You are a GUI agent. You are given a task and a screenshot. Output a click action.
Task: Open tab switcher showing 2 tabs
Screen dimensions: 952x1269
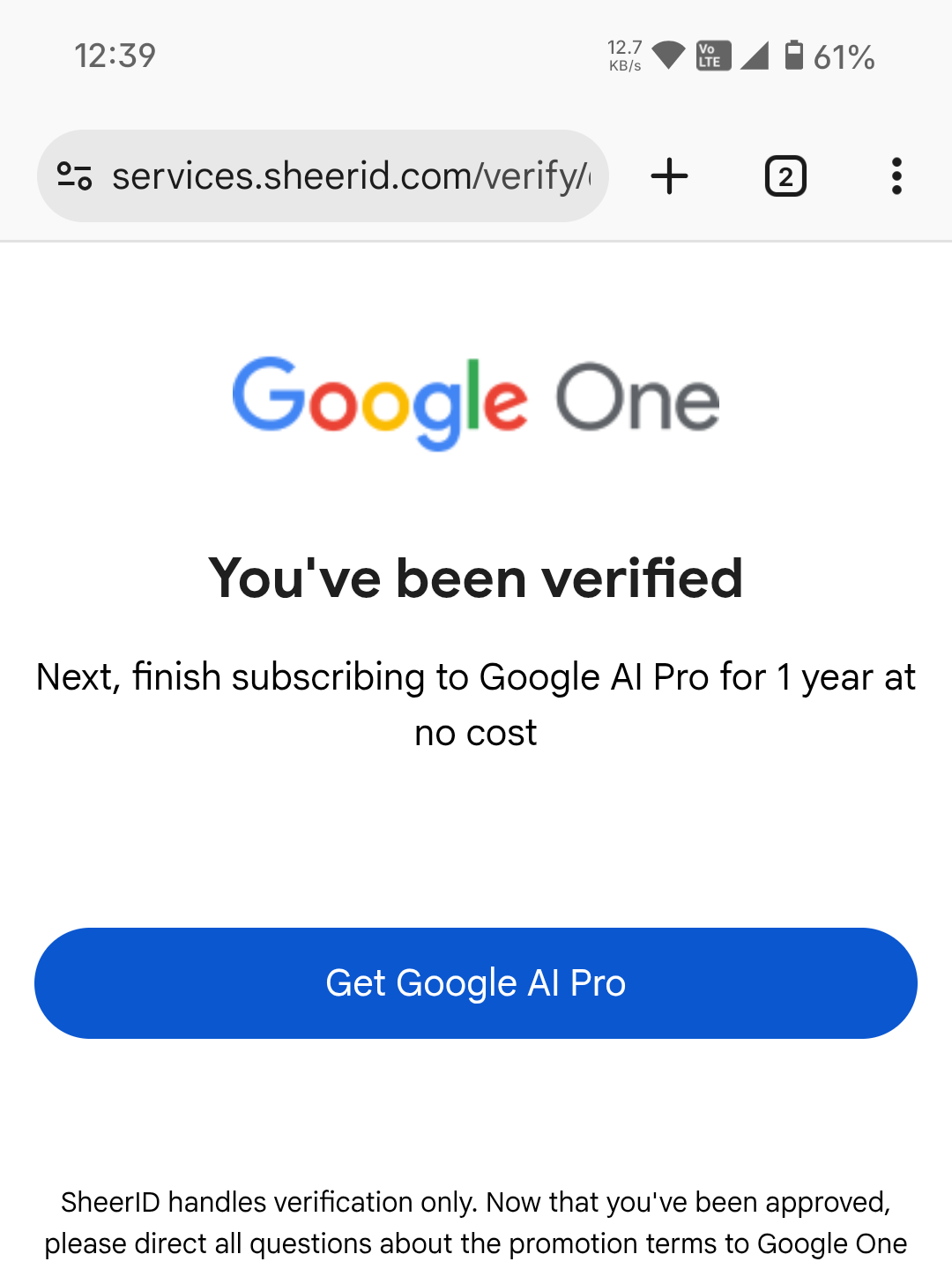[785, 176]
